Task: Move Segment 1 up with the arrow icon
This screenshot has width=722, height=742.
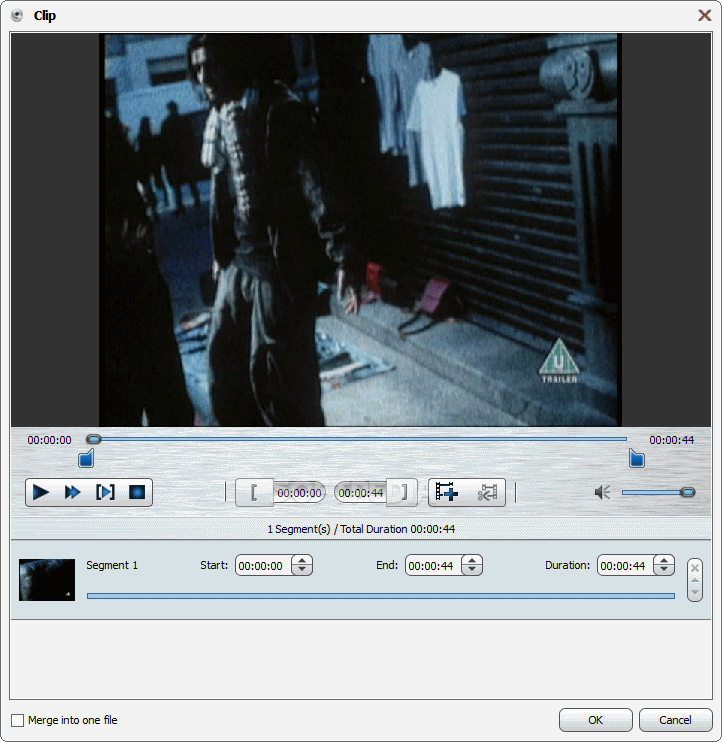Action: coord(695,581)
